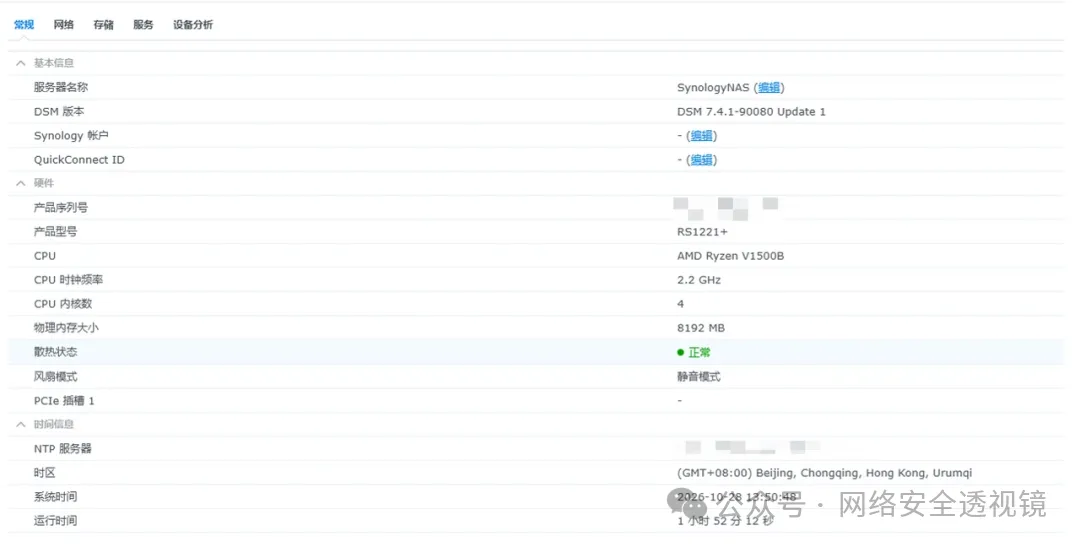Select the 产品型号 label
The width and height of the screenshot is (1080, 547).
coord(55,231)
